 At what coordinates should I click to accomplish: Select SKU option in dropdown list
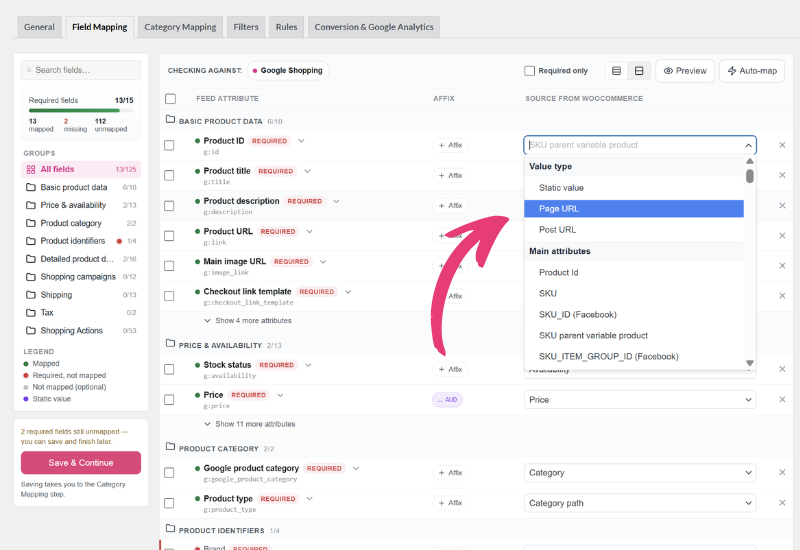tap(634, 293)
